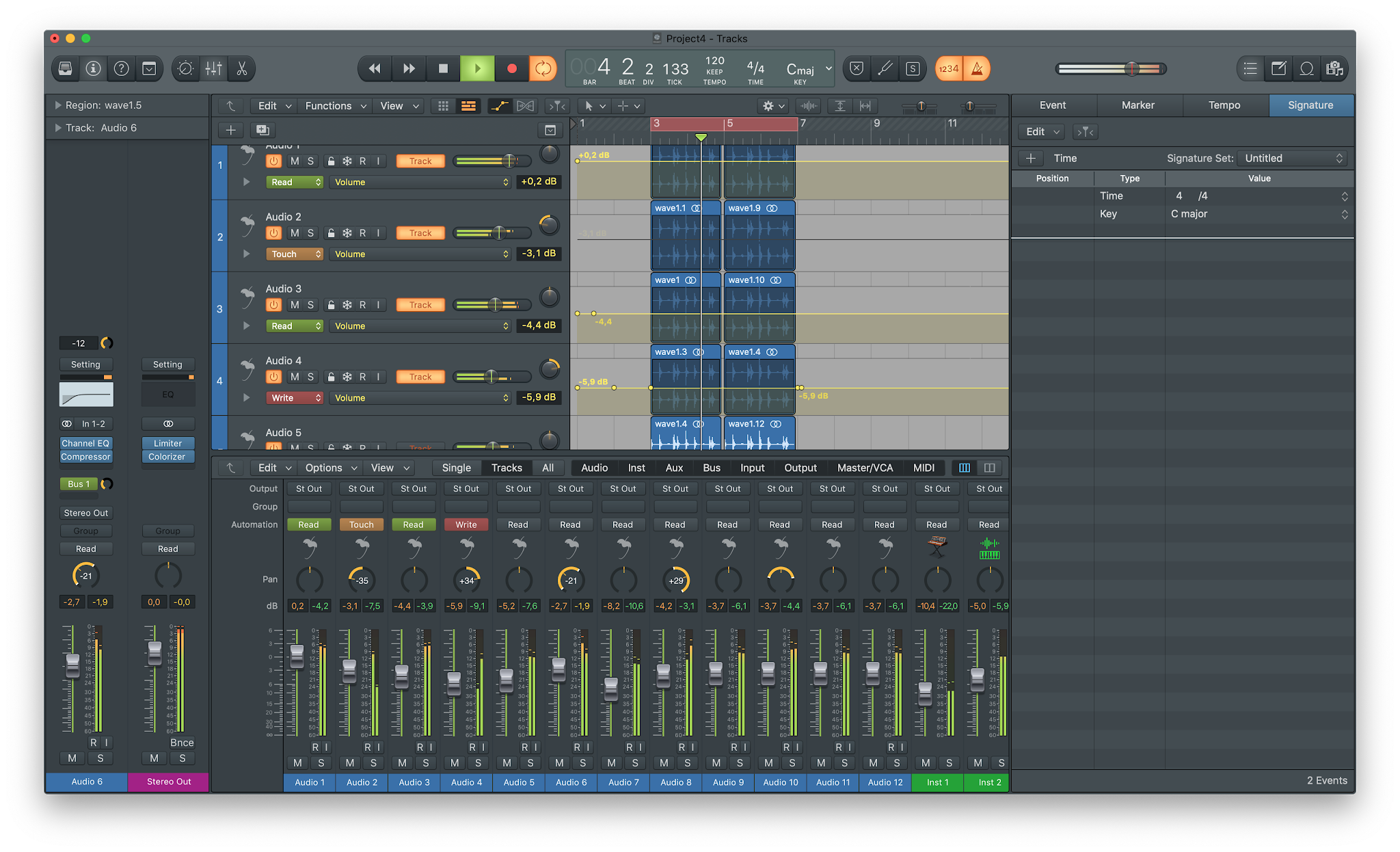Image resolution: width=1400 pixels, height=852 pixels.
Task: Open Audio 3 Volume automation parameter menu
Action: (x=420, y=326)
